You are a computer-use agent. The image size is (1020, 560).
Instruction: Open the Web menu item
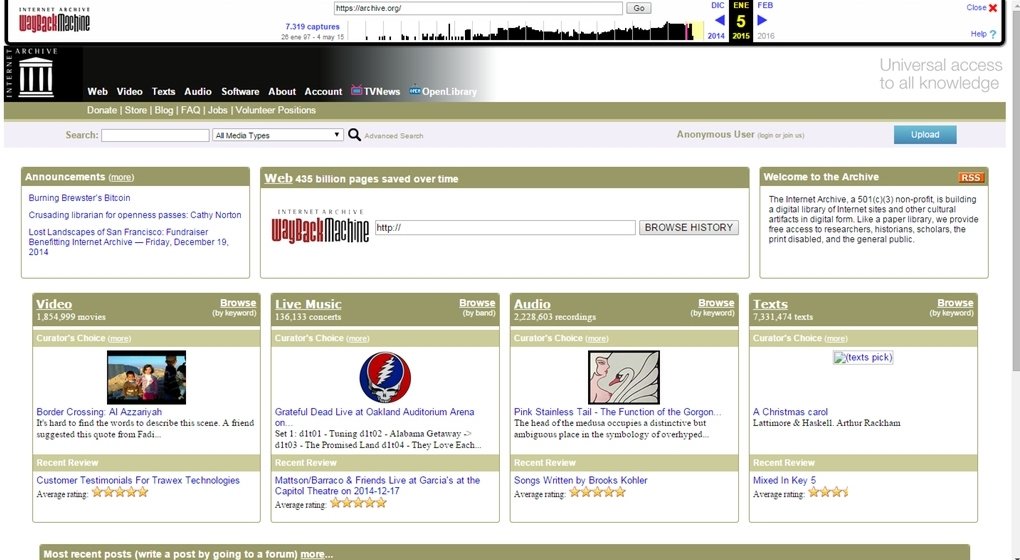pos(97,92)
